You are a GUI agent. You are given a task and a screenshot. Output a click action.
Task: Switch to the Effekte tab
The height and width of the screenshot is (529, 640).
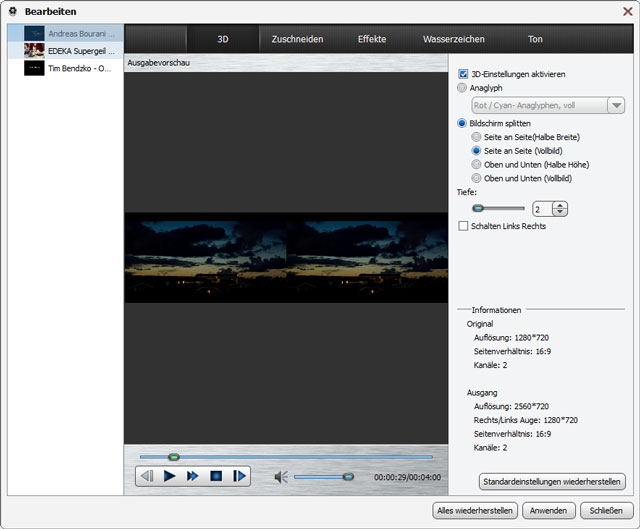(372, 39)
